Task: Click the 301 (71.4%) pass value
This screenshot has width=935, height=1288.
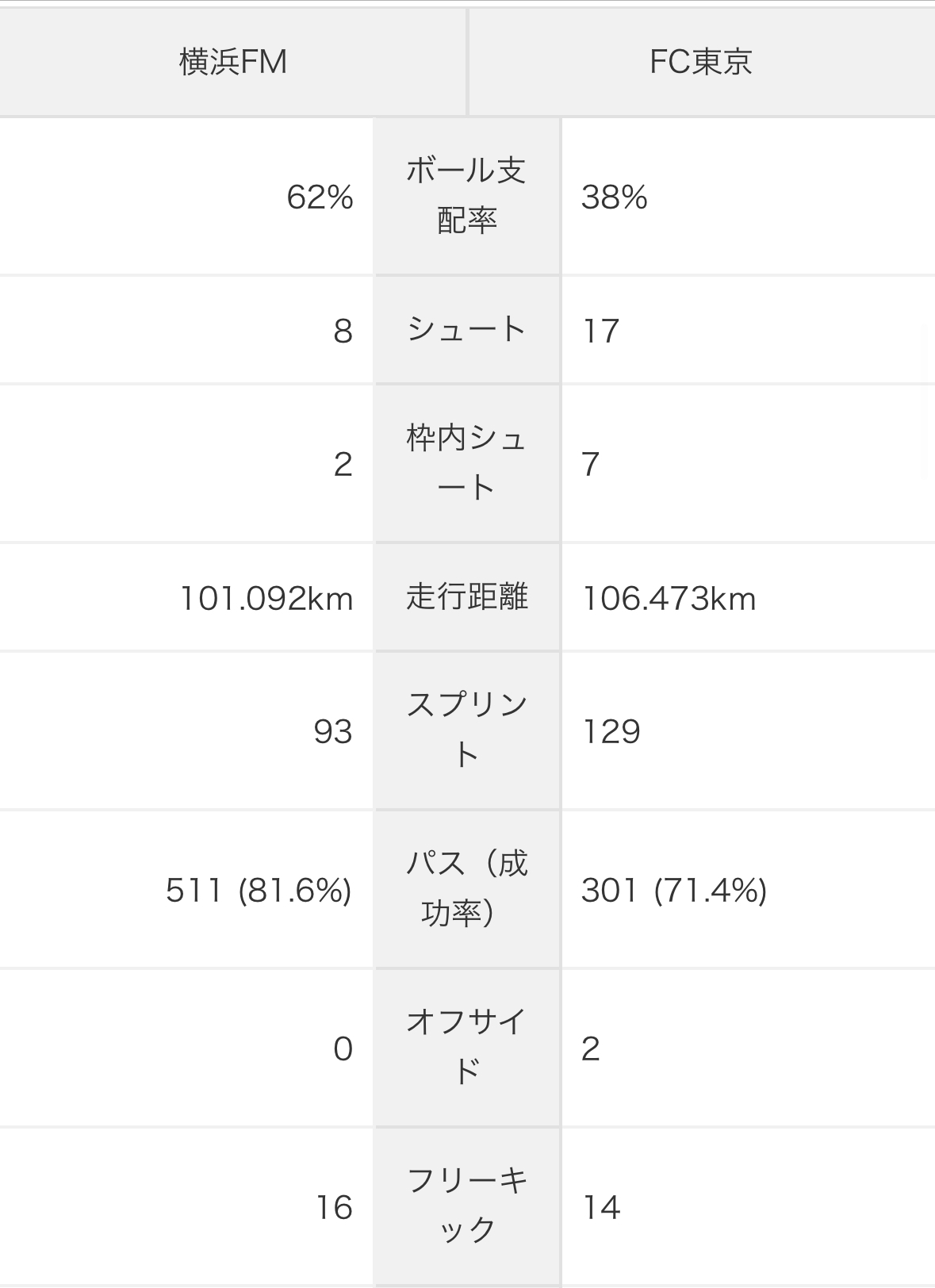Action: point(674,890)
